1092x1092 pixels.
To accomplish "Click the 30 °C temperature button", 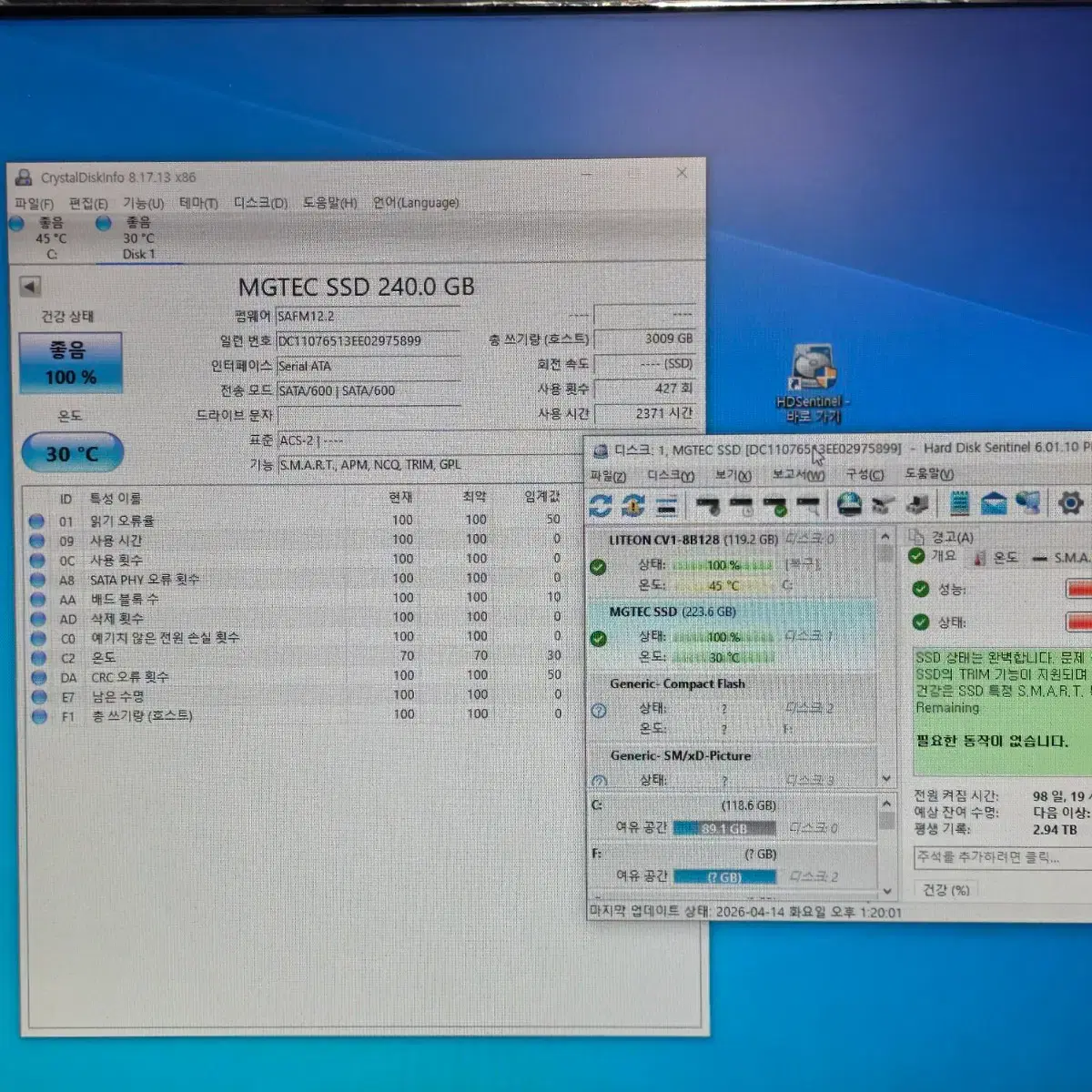I will point(72,453).
